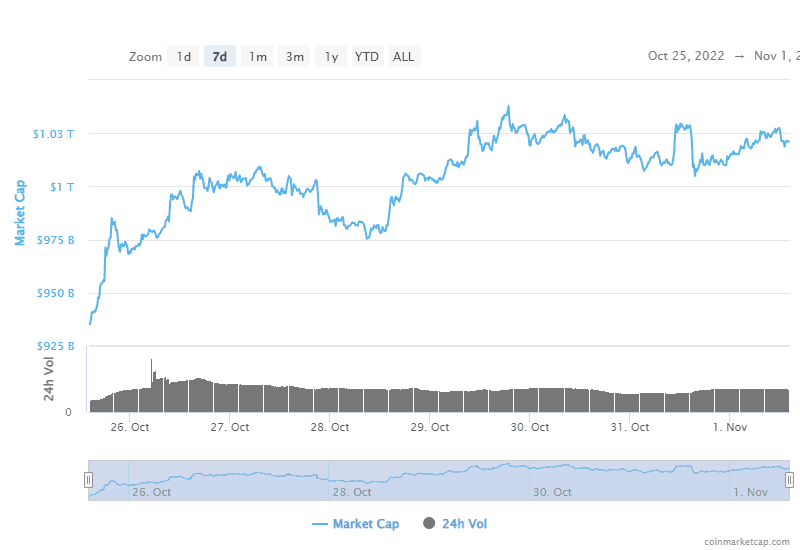Image resolution: width=800 pixels, height=550 pixels.
Task: Click the Market Cap y-axis title
Action: (x=19, y=212)
